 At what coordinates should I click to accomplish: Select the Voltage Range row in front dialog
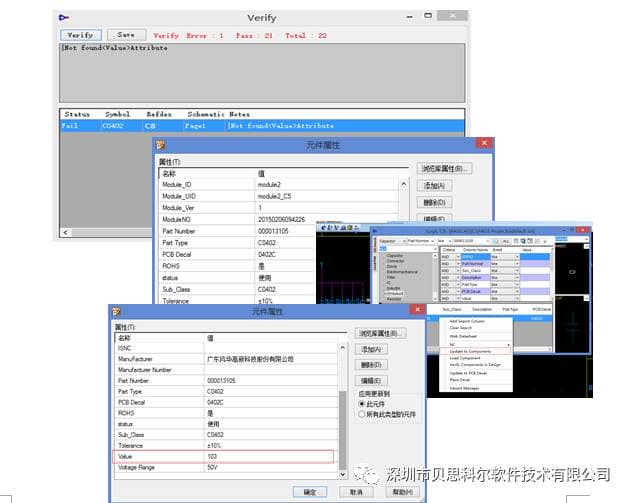point(226,468)
